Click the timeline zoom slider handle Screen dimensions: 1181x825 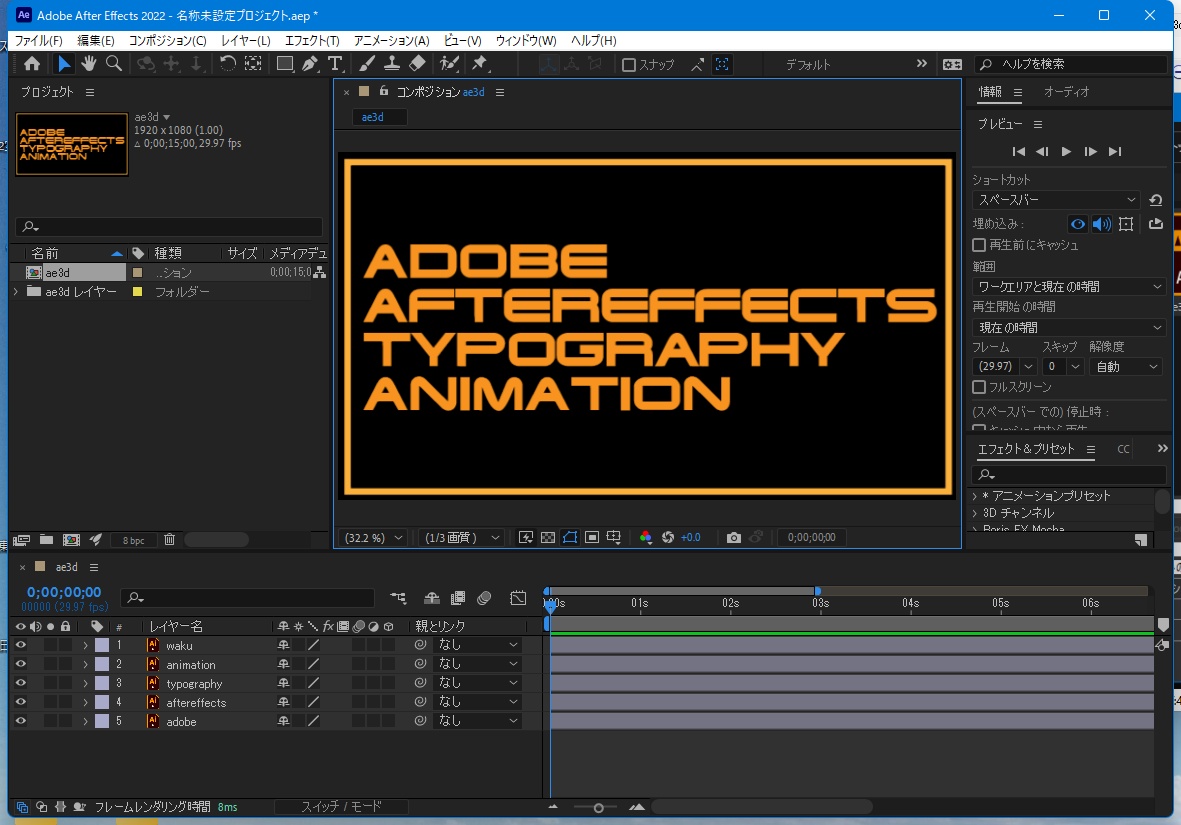pos(598,808)
